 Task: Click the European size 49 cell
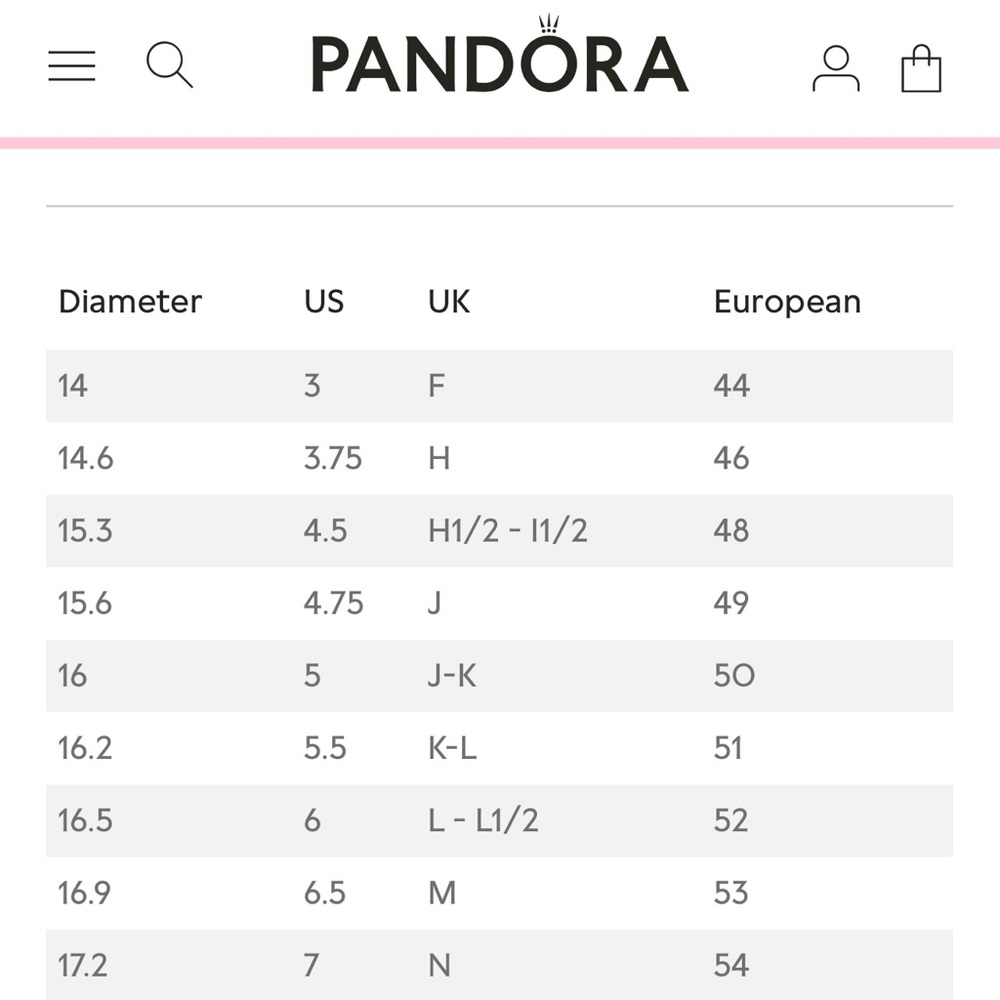click(731, 603)
